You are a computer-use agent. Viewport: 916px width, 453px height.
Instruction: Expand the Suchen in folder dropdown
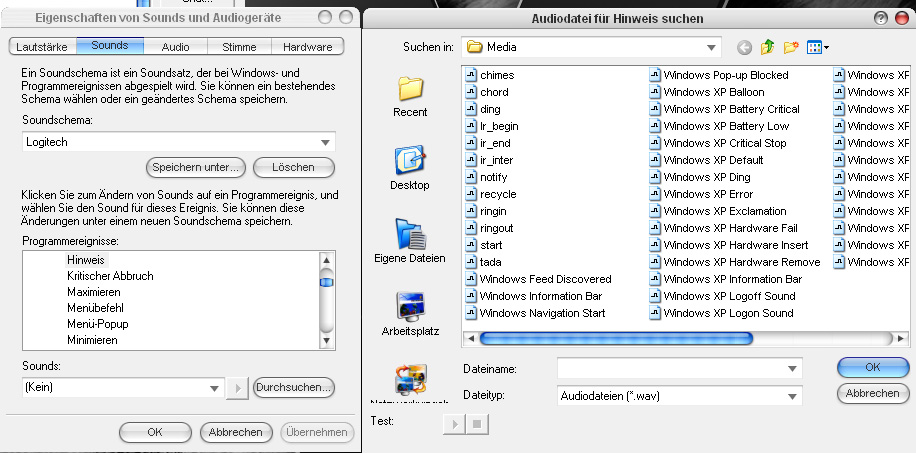711,47
